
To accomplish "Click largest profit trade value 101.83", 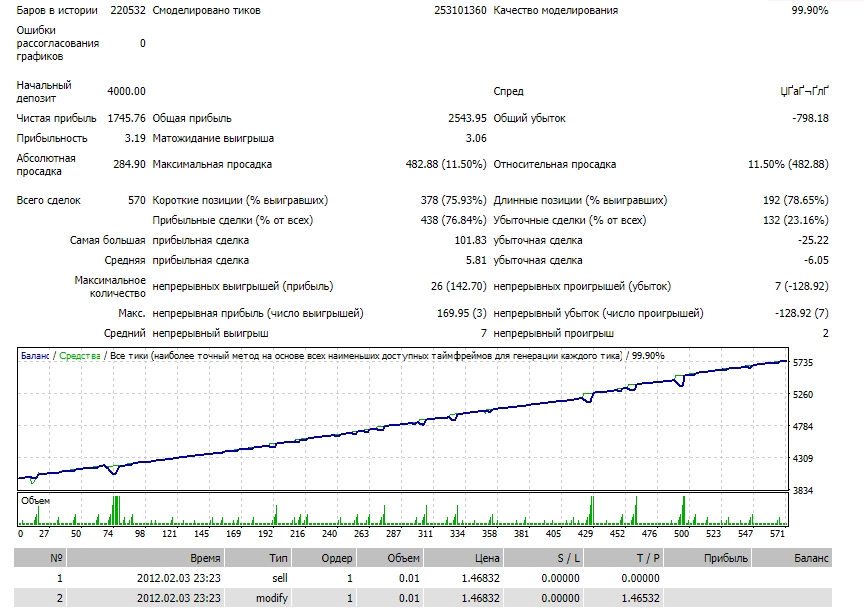I will click(x=471, y=240).
